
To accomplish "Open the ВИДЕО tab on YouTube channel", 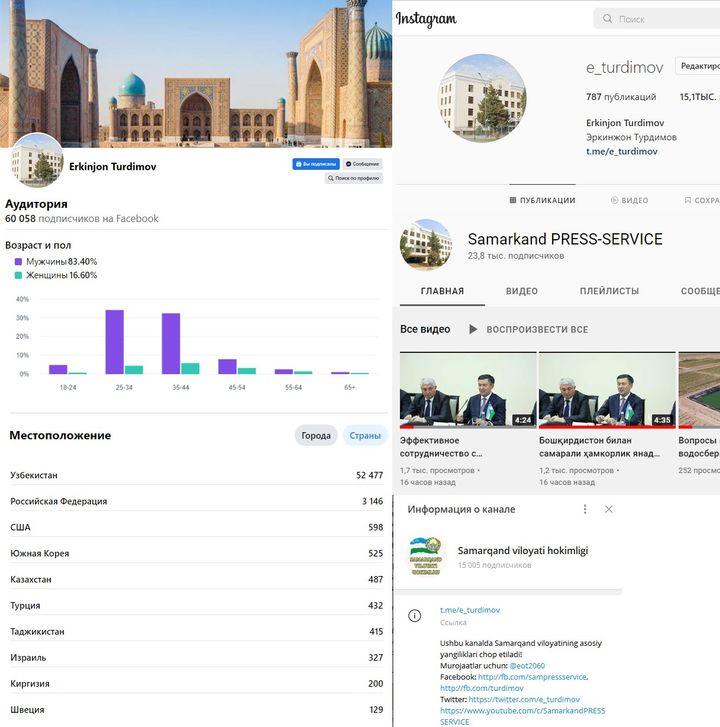I will 521,291.
